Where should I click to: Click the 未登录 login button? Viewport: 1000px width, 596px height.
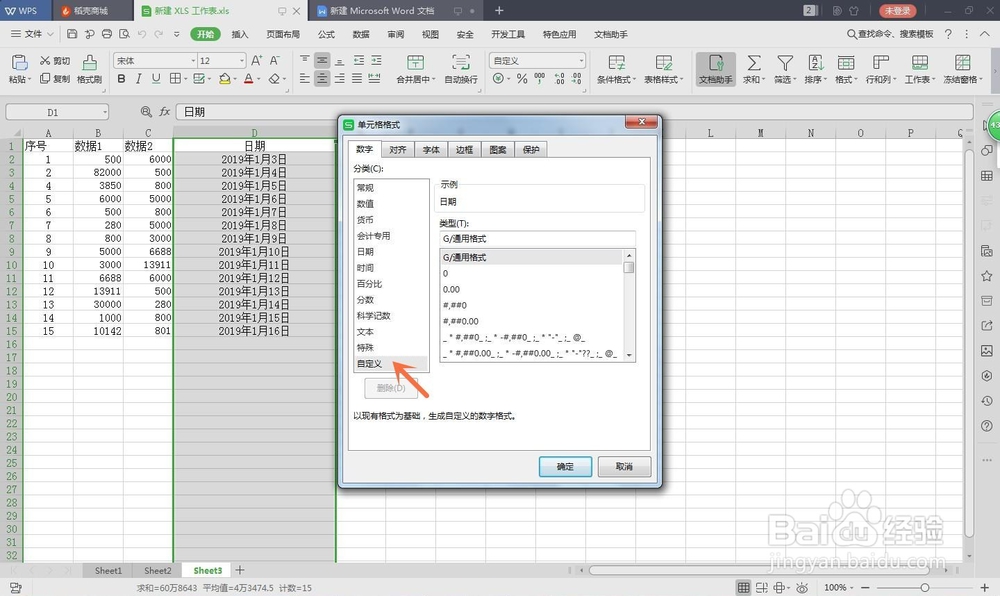click(897, 11)
